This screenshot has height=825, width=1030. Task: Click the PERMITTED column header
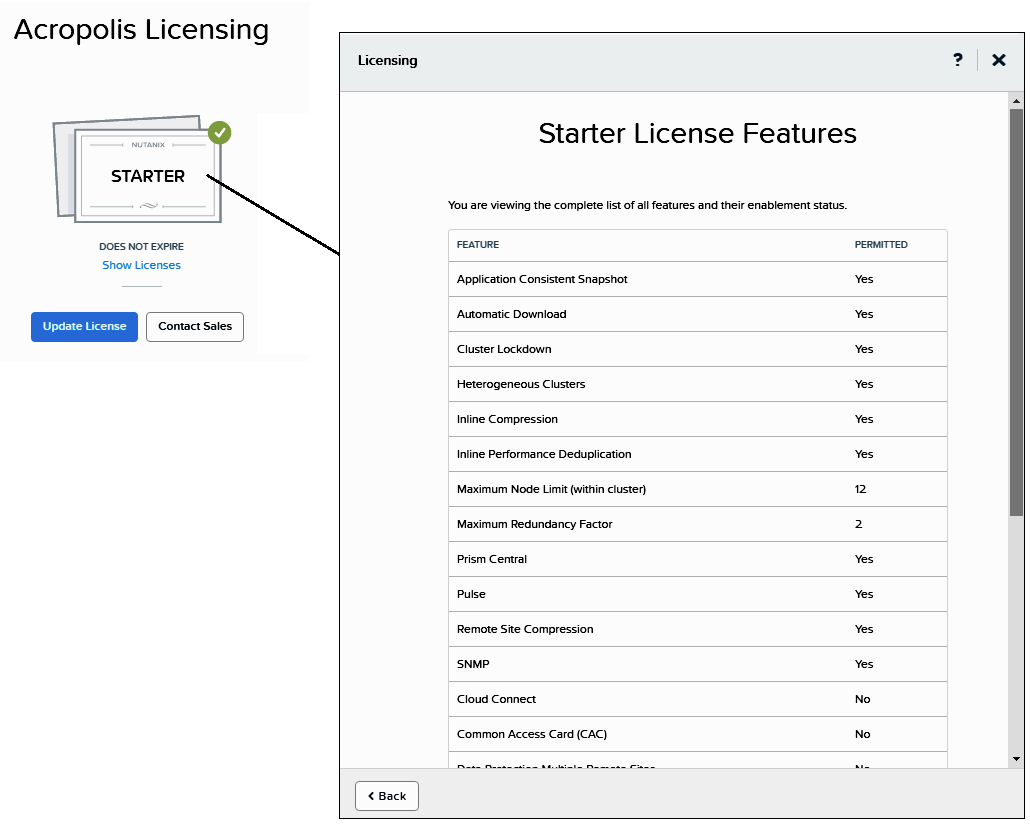(x=881, y=244)
